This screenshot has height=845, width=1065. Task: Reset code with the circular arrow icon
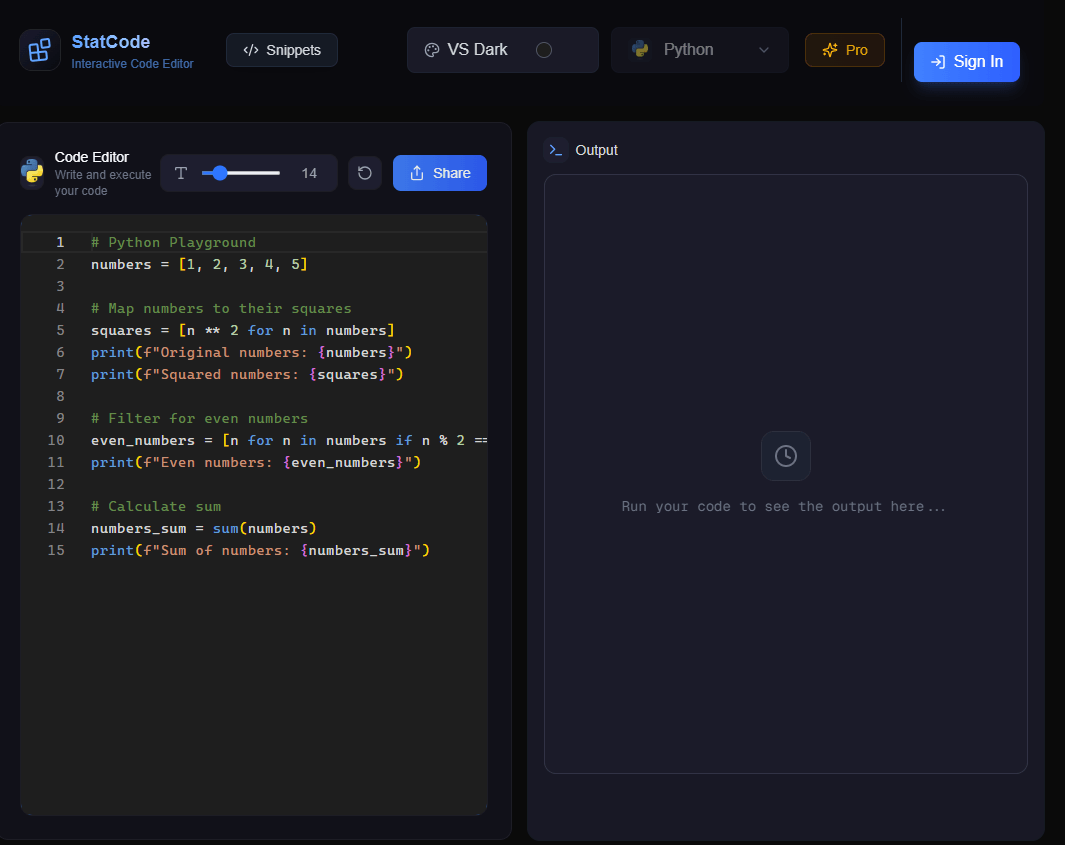click(x=365, y=173)
